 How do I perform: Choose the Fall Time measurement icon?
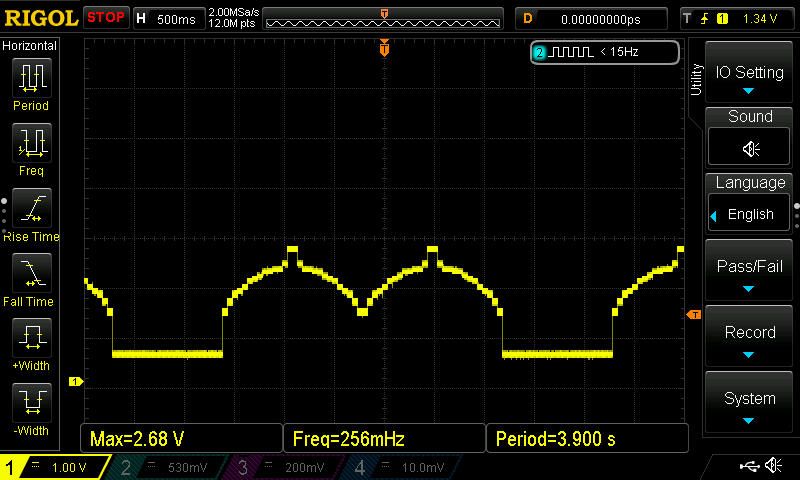click(x=31, y=273)
